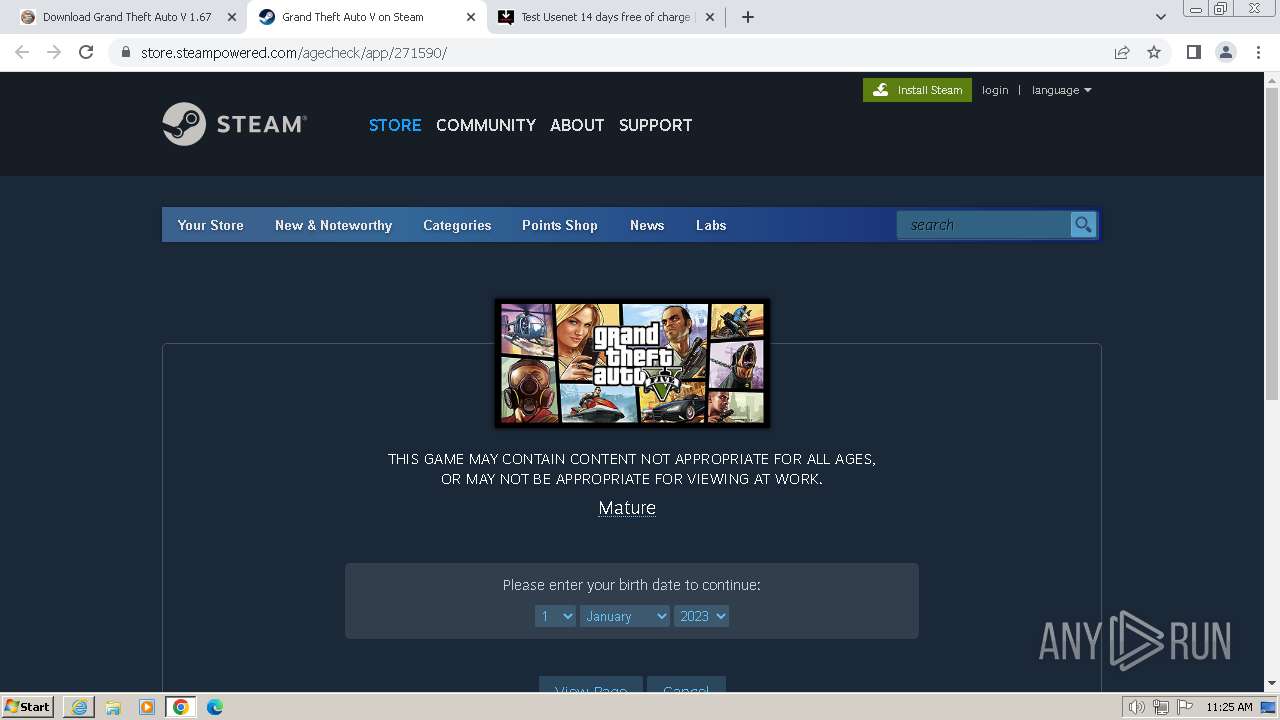Viewport: 1280px width, 720px height.
Task: Click the Action Center flag icon
Action: click(1185, 707)
